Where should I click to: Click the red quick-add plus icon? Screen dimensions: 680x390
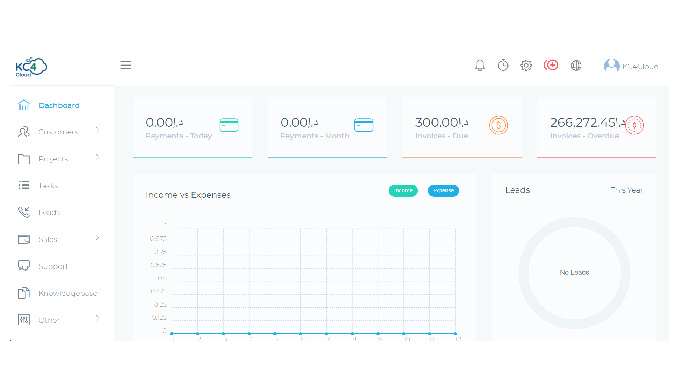551,65
